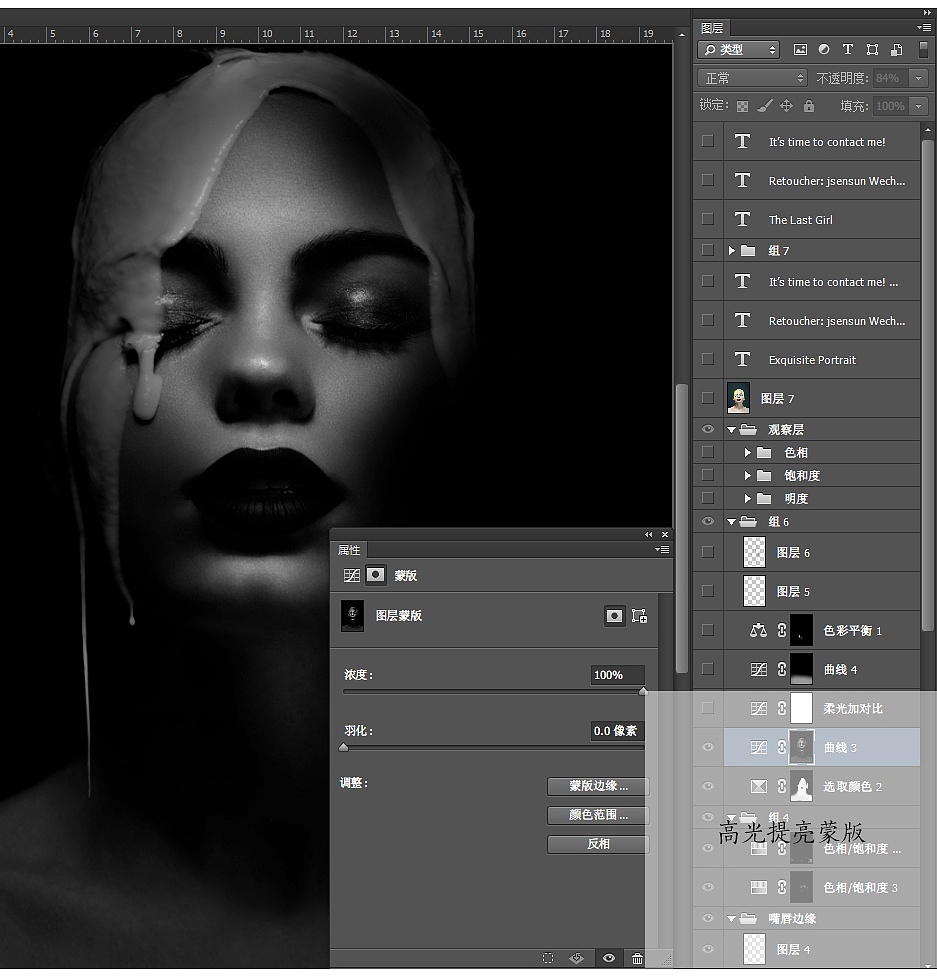This screenshot has height=976, width=937.
Task: Filter layers by shape layer icon
Action: click(x=872, y=49)
